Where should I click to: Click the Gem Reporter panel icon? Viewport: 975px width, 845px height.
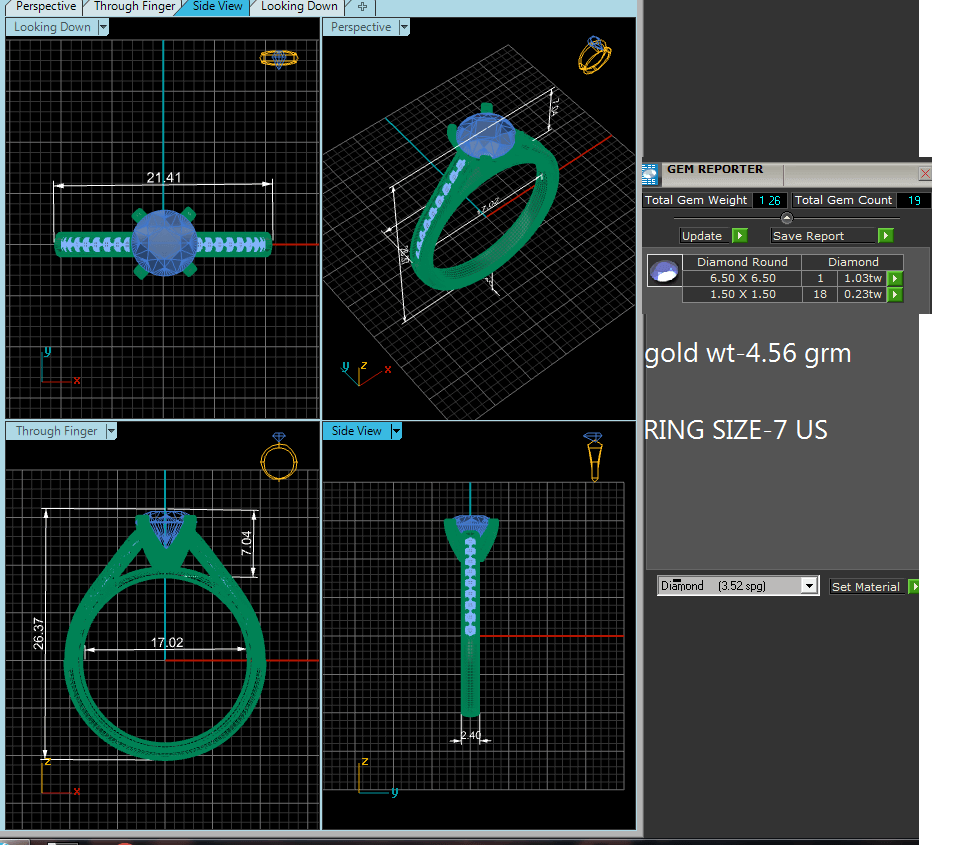pos(651,174)
